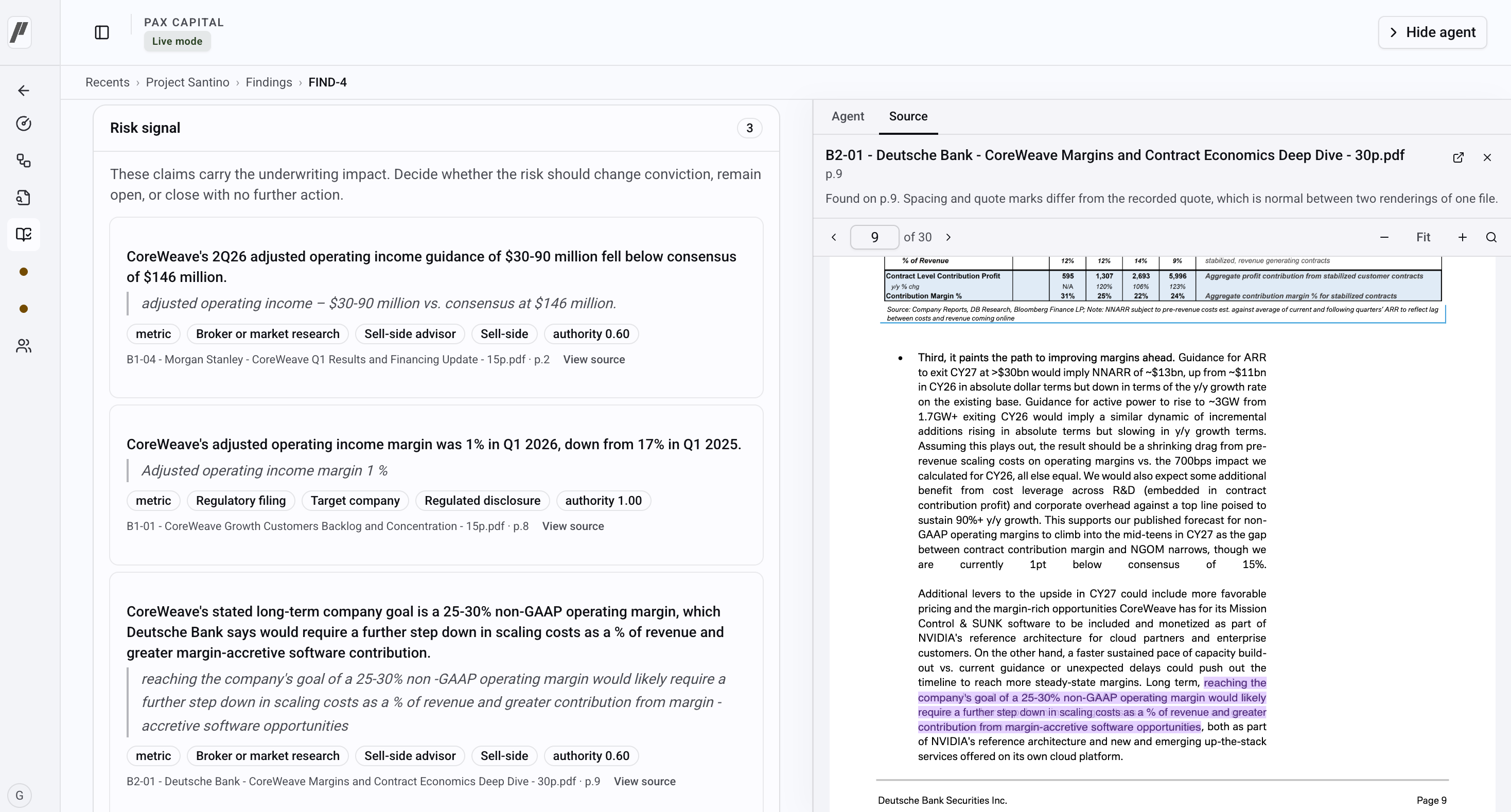Go to previous PDF page

tap(834, 237)
